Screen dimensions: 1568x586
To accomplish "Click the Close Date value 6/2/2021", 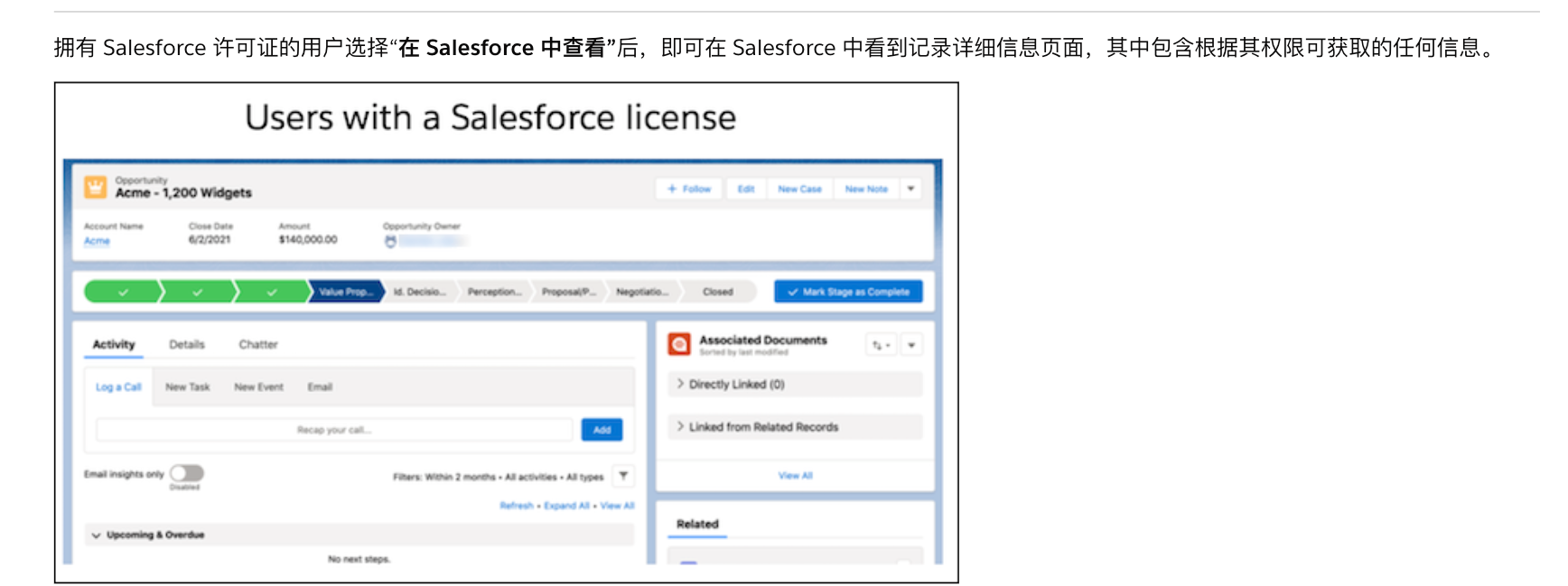I will tap(210, 239).
